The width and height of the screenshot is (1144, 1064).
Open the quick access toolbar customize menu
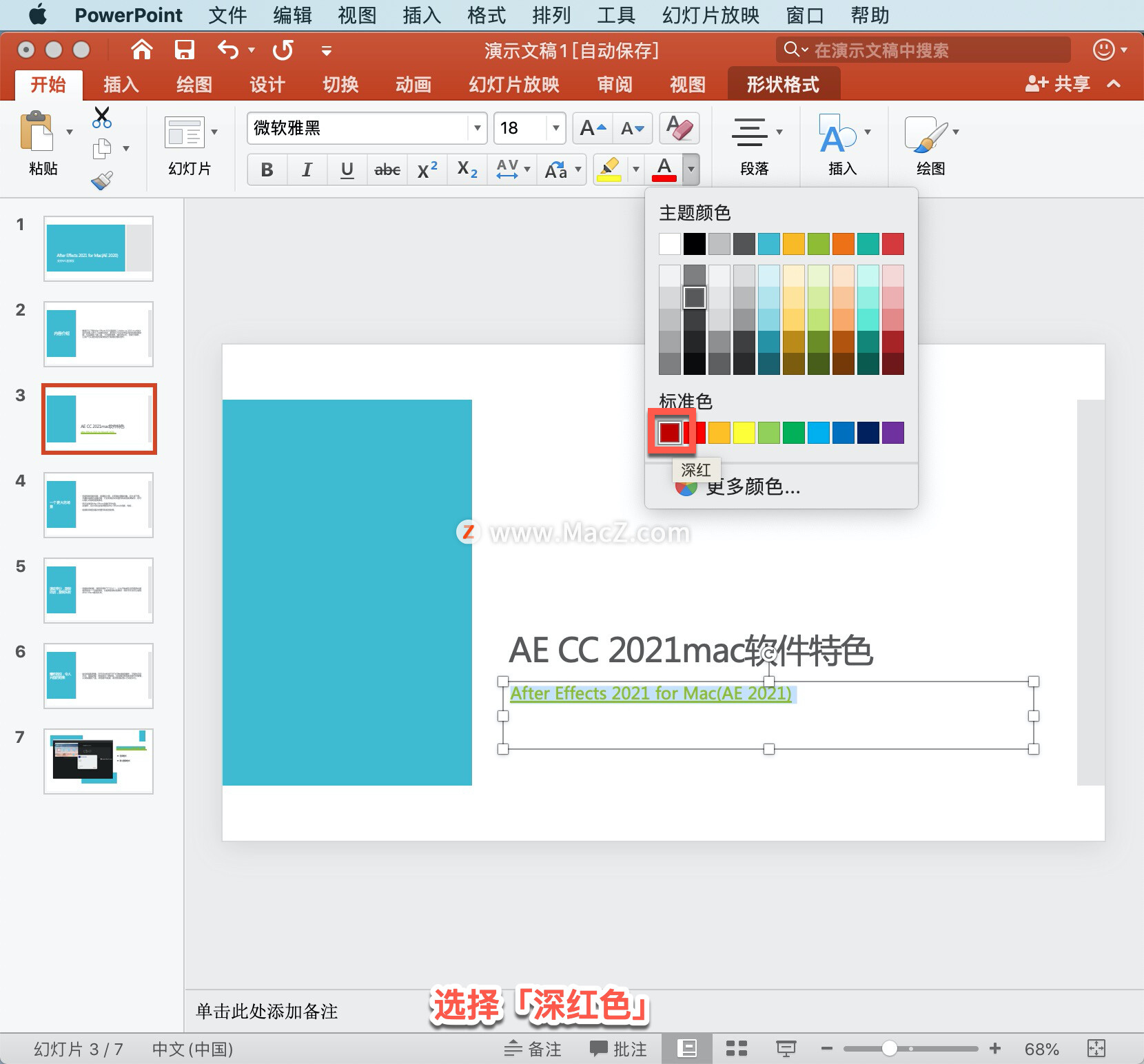[327, 50]
